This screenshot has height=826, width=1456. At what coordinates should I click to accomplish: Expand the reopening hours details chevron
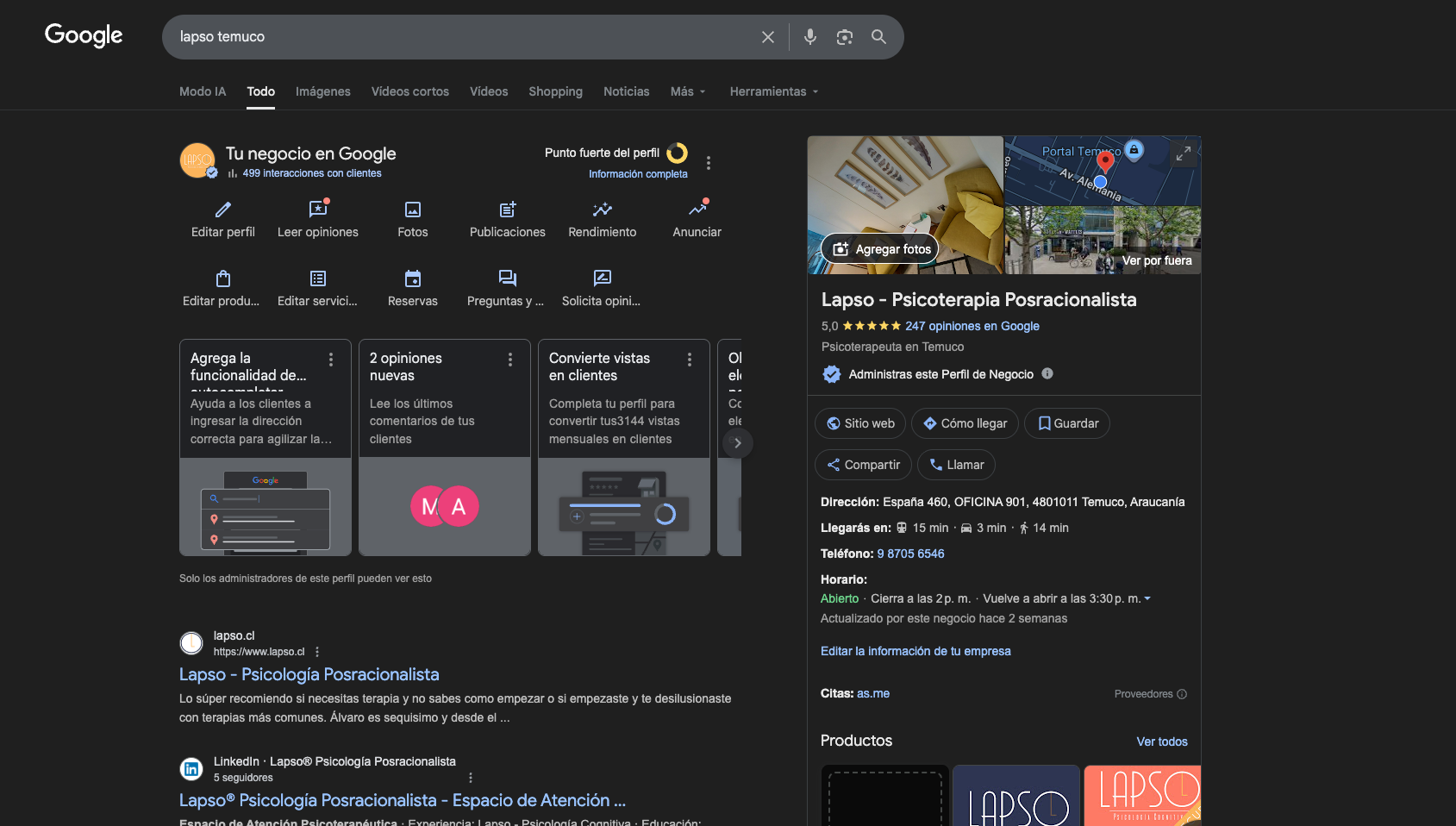click(x=1147, y=598)
